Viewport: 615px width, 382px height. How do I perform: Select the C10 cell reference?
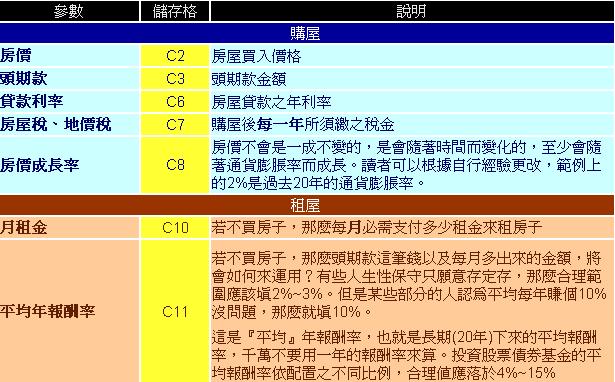pos(175,227)
